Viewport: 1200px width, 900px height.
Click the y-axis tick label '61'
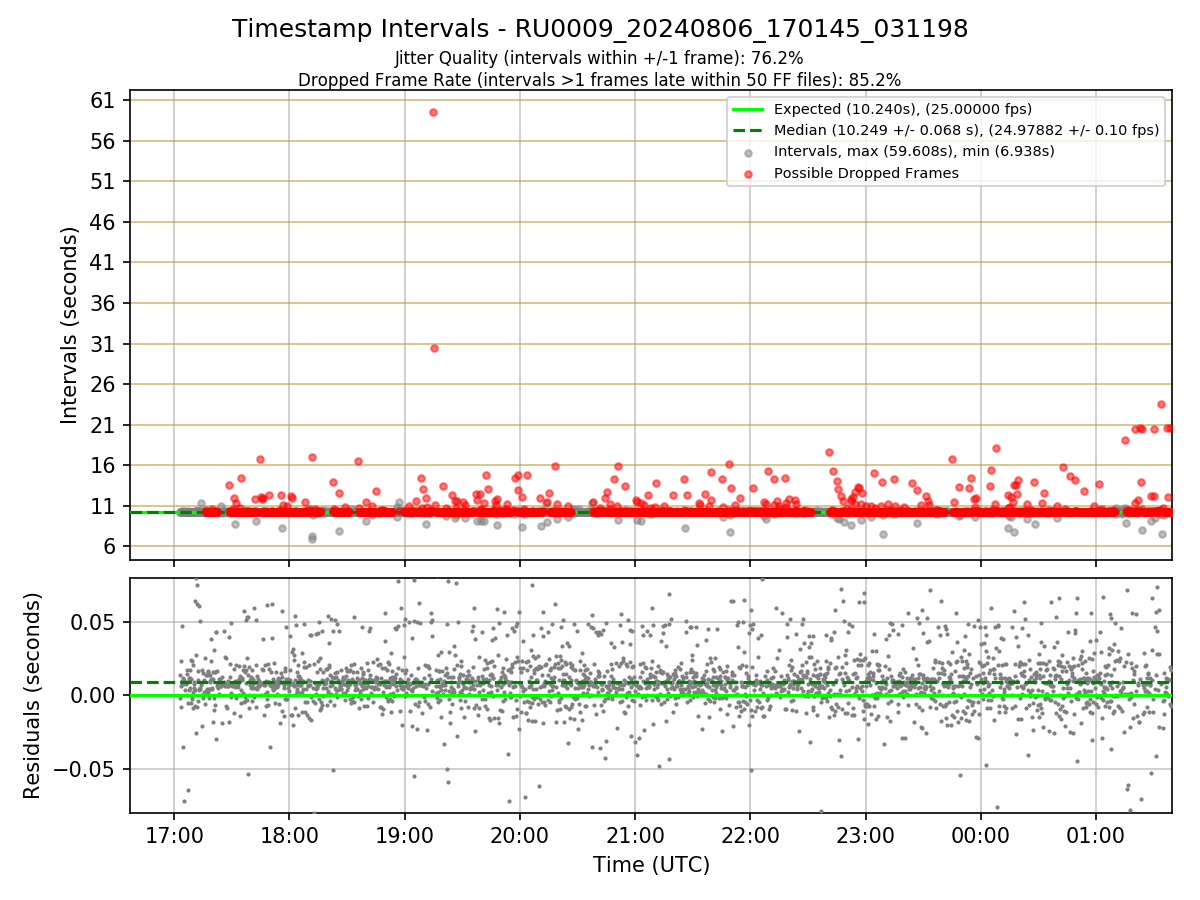click(105, 100)
